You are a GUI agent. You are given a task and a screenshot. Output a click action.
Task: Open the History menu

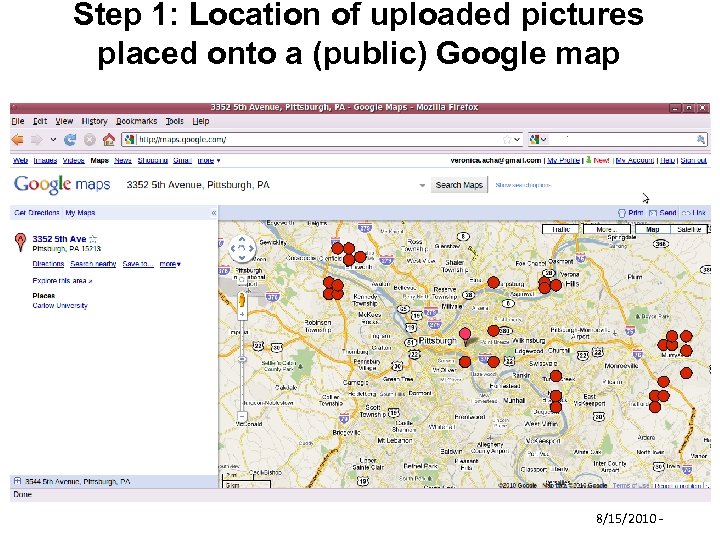tap(94, 121)
